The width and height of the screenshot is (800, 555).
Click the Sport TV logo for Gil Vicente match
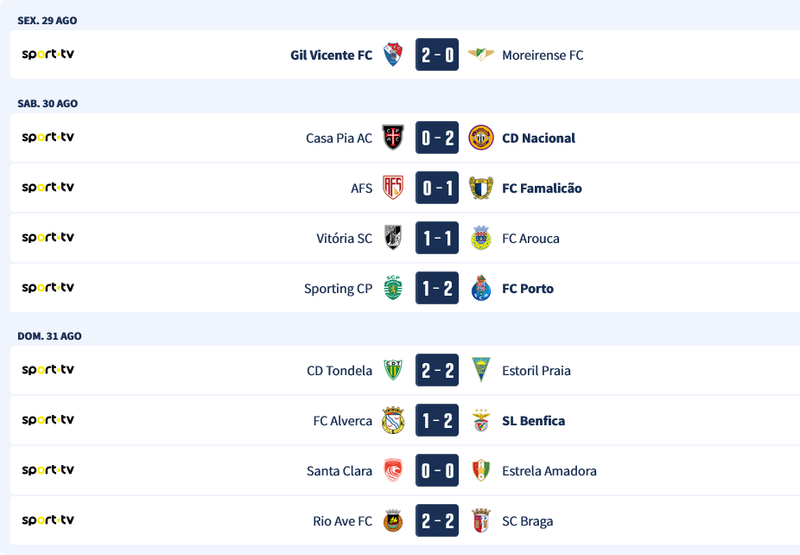[x=48, y=54]
